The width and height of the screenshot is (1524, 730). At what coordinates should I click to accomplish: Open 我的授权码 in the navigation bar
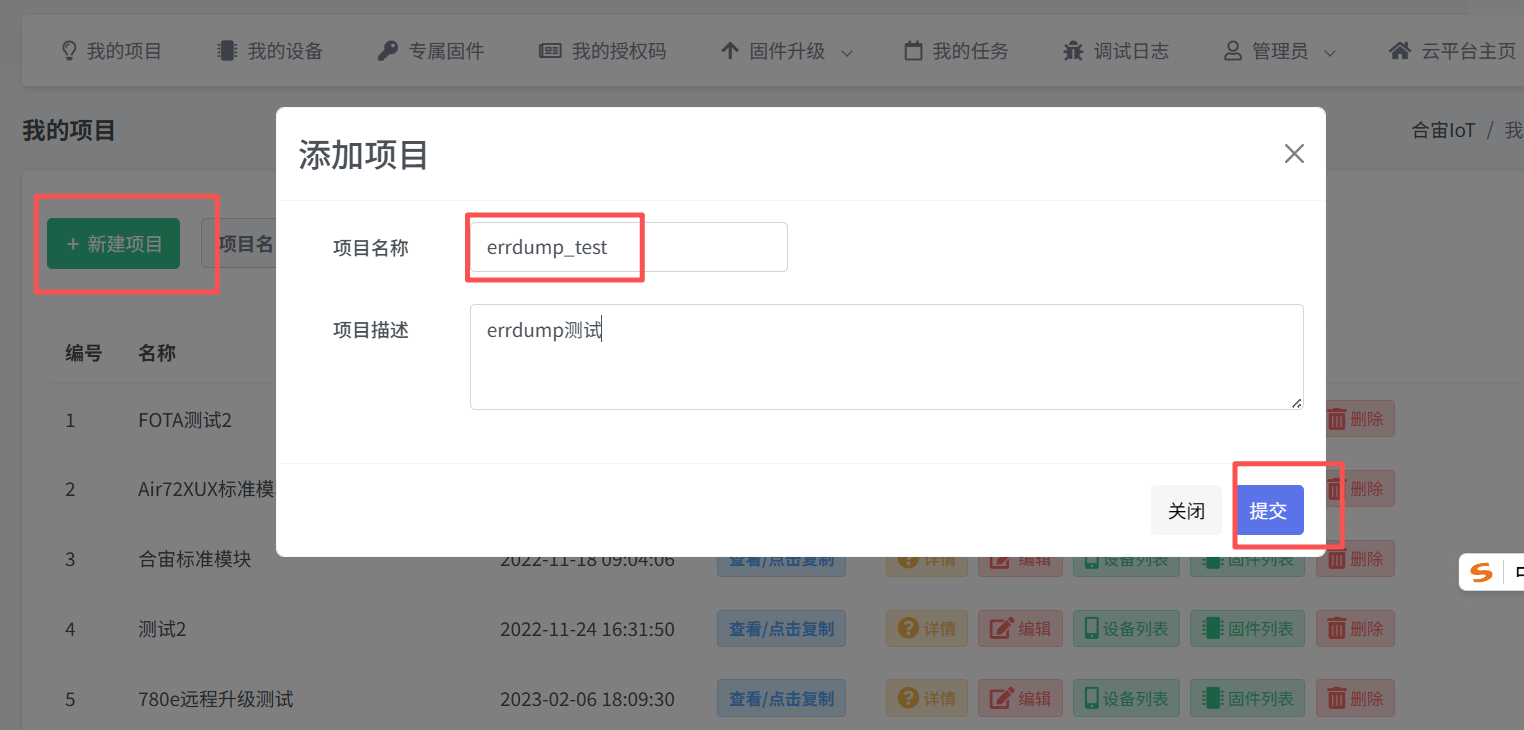pyautogui.click(x=602, y=51)
